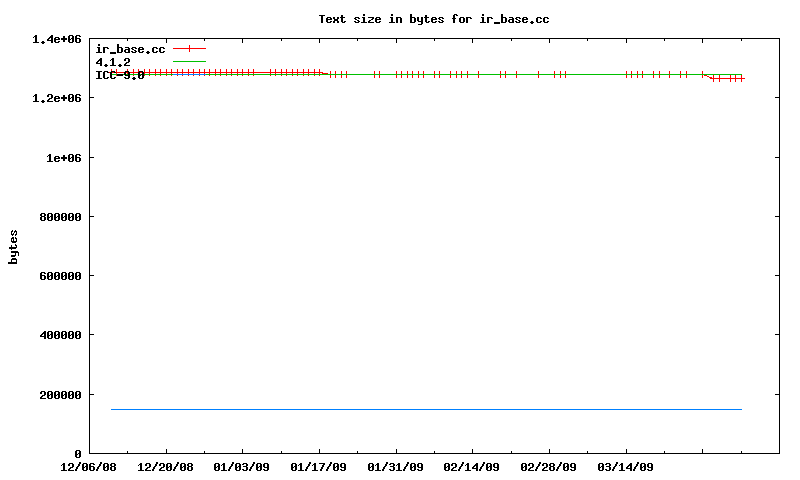Select the 4.1.2 legend label

coord(113,62)
